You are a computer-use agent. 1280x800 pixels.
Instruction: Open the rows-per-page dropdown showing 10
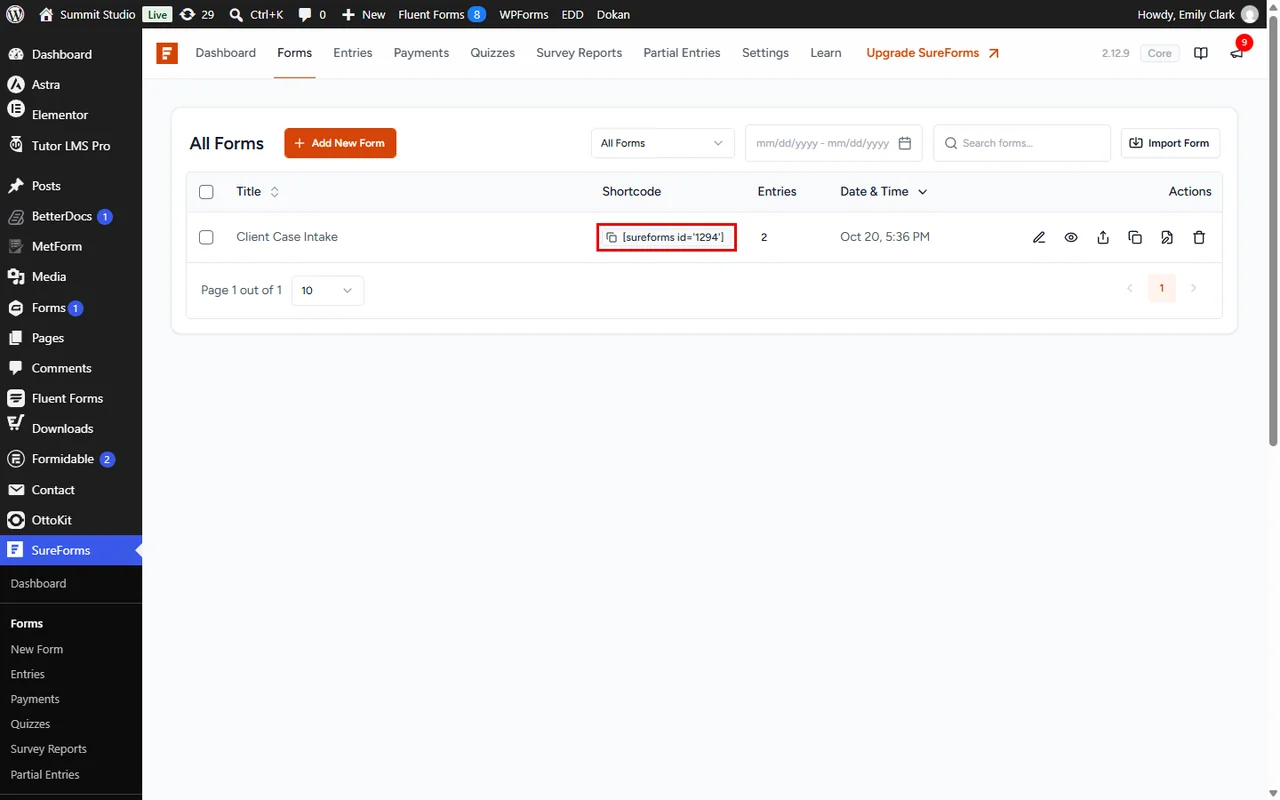327,290
